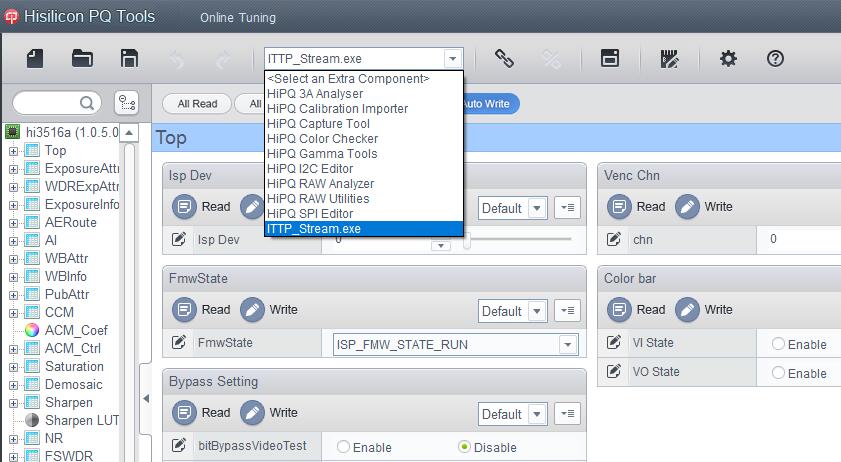
Task: Select Demosaic in the tree
Action: tap(73, 385)
